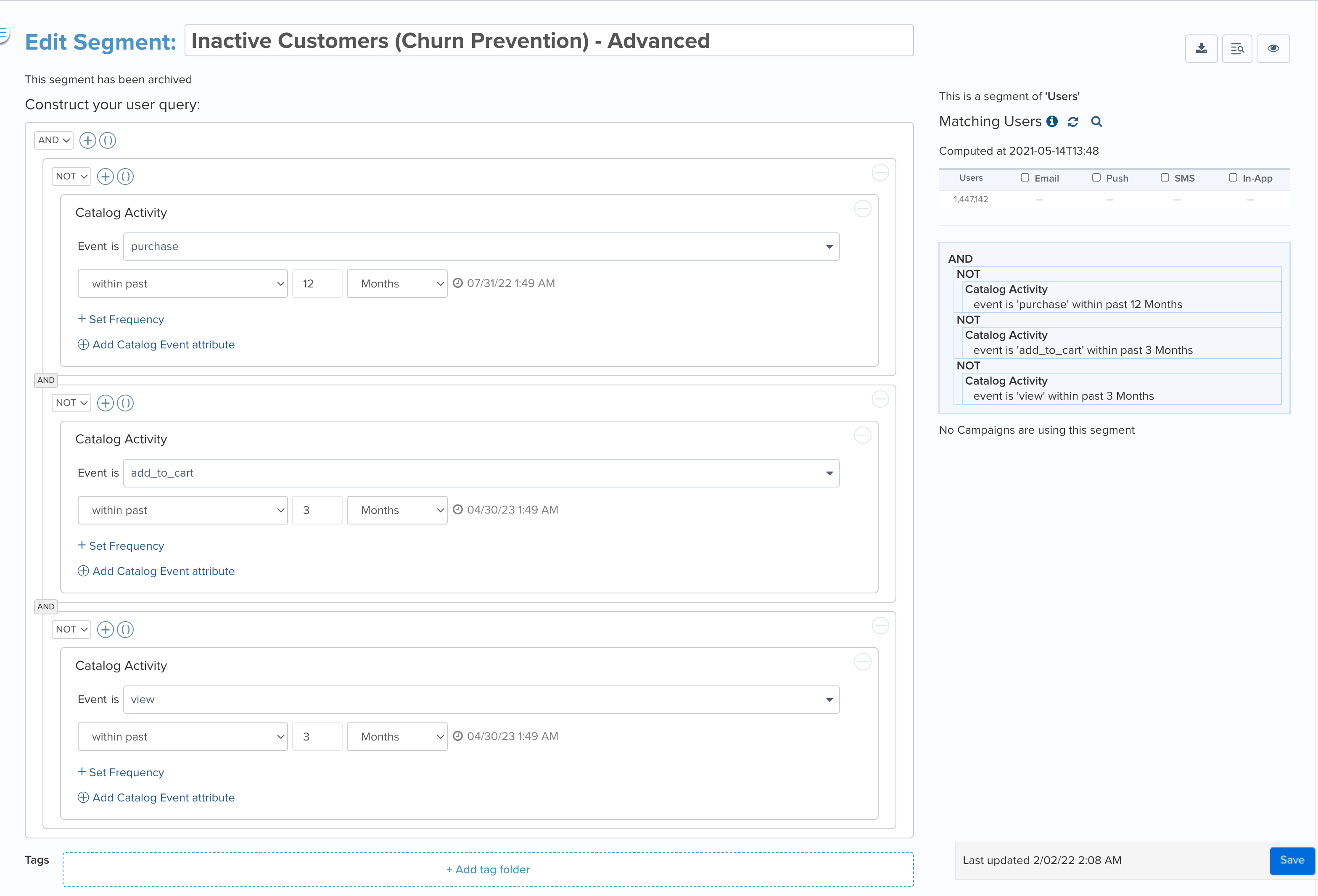Click the 12 months number field
This screenshot has width=1318, height=896.
pyautogui.click(x=317, y=284)
